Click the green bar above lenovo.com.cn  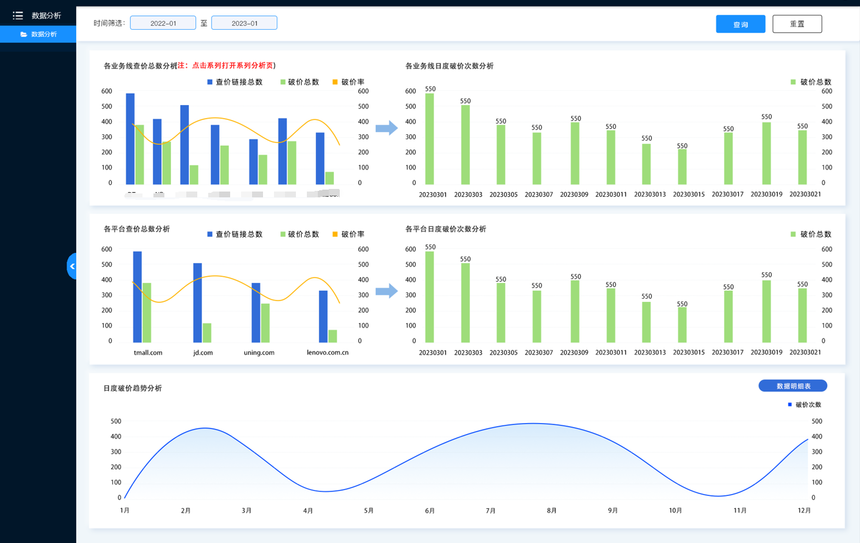click(332, 336)
